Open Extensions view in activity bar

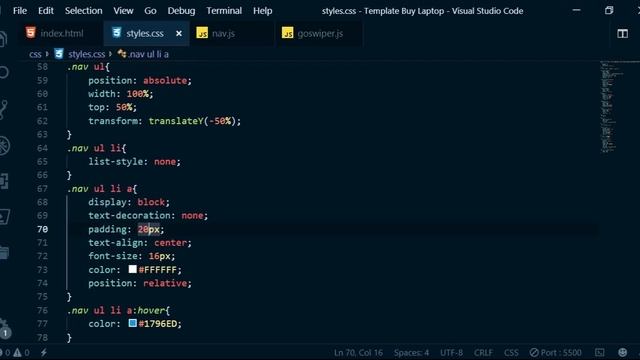[4, 181]
